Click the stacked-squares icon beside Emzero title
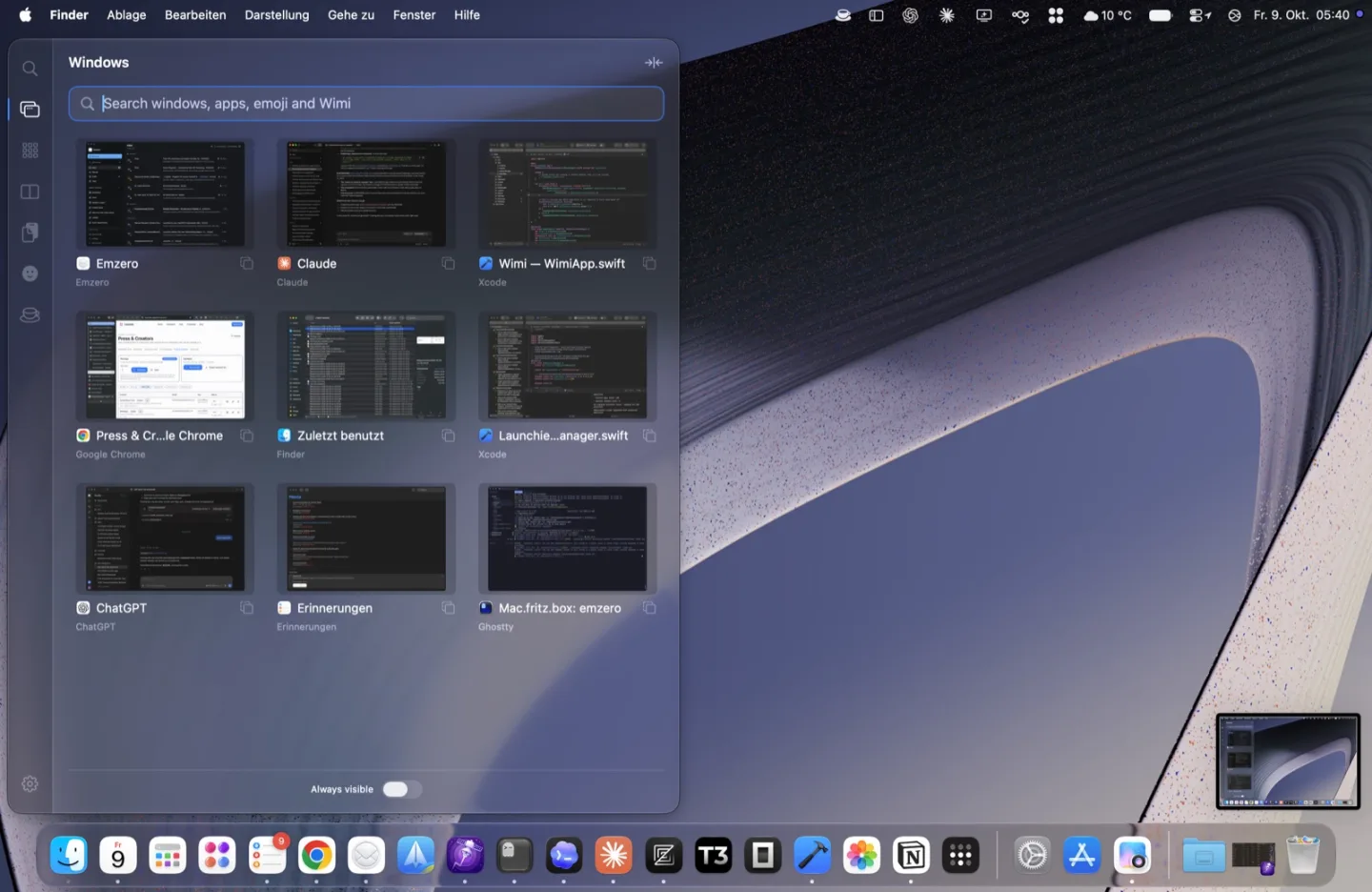 pos(247,264)
